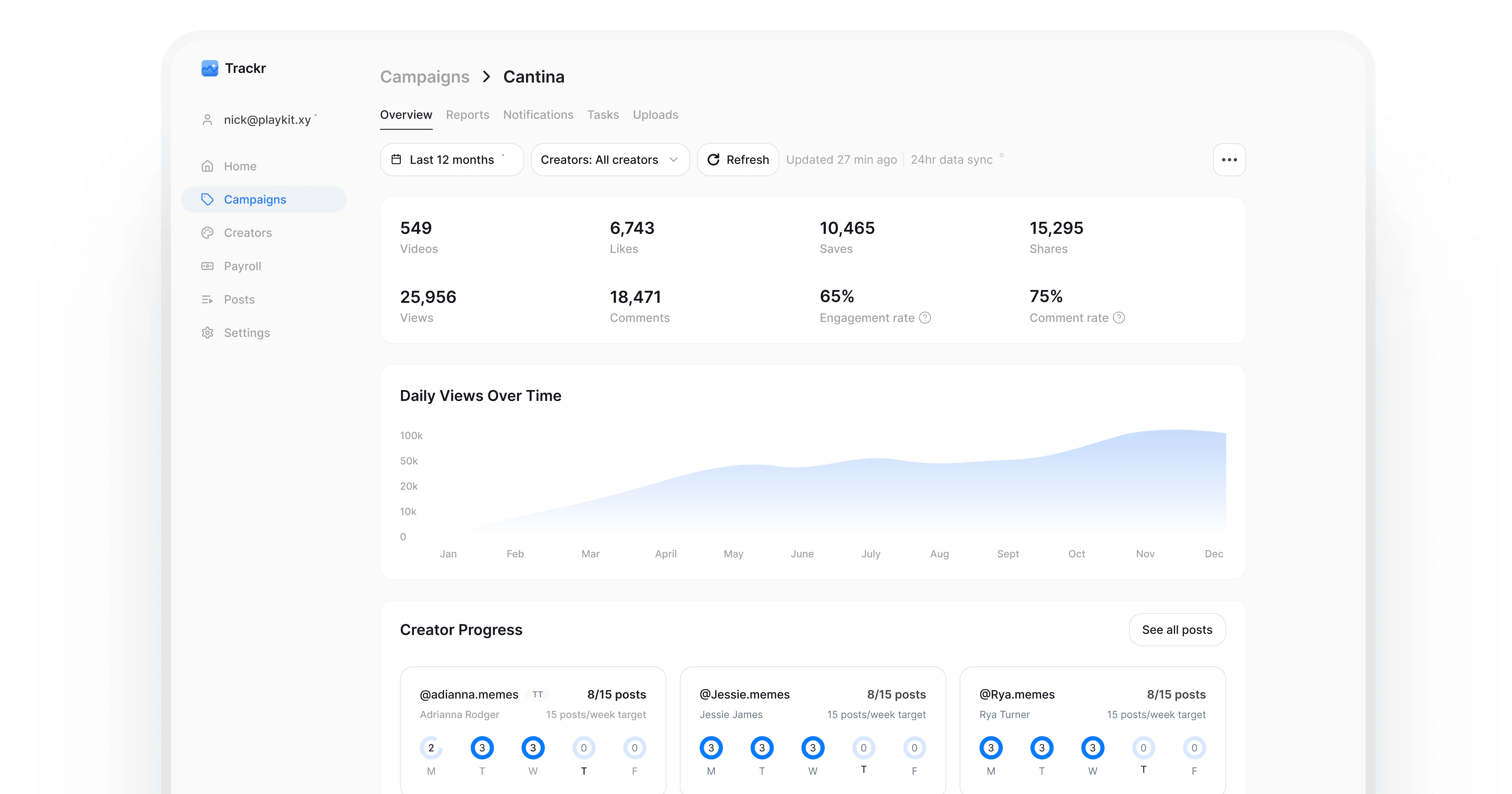Go to Payroll in the sidebar
Image resolution: width=1512 pixels, height=794 pixels.
[x=242, y=266]
